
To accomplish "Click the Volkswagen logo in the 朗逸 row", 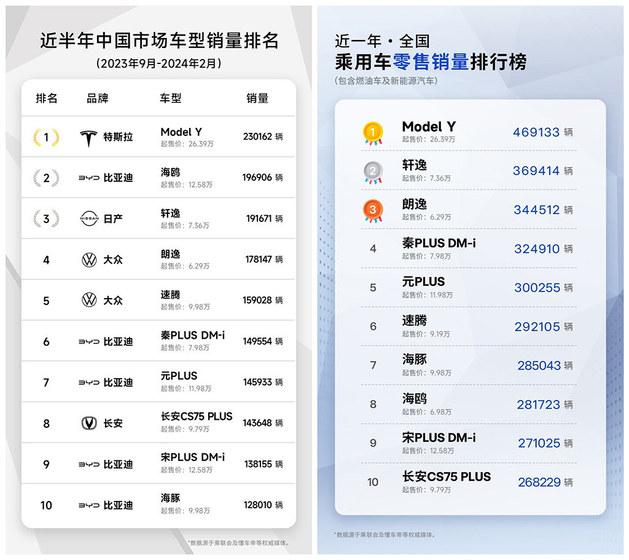I will (x=89, y=260).
